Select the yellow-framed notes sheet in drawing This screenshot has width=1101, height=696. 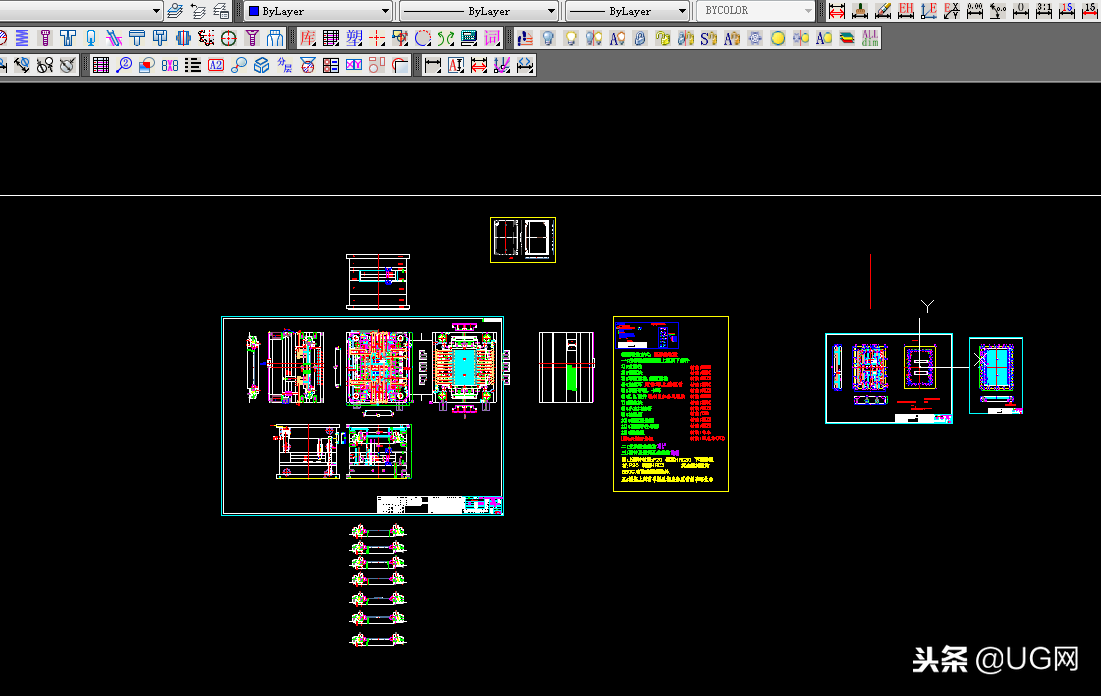pyautogui.click(x=671, y=404)
